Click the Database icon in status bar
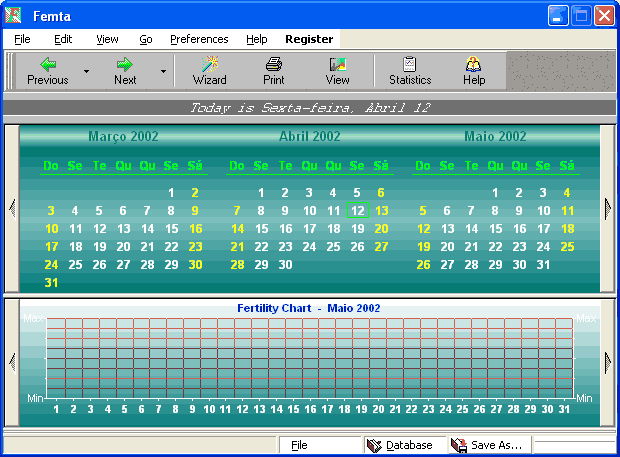 tap(374, 446)
